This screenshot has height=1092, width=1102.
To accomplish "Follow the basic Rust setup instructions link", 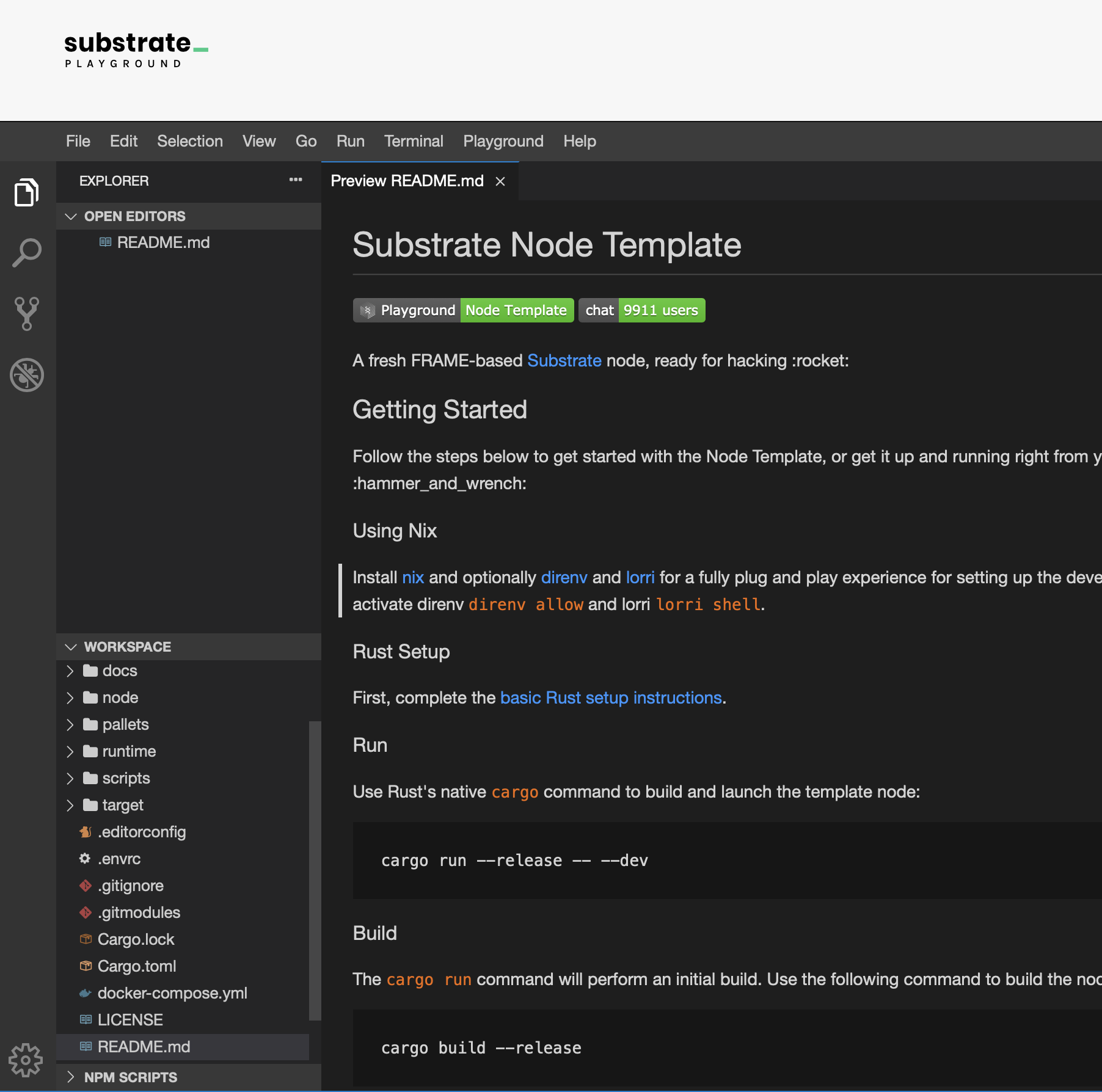I will 611,697.
